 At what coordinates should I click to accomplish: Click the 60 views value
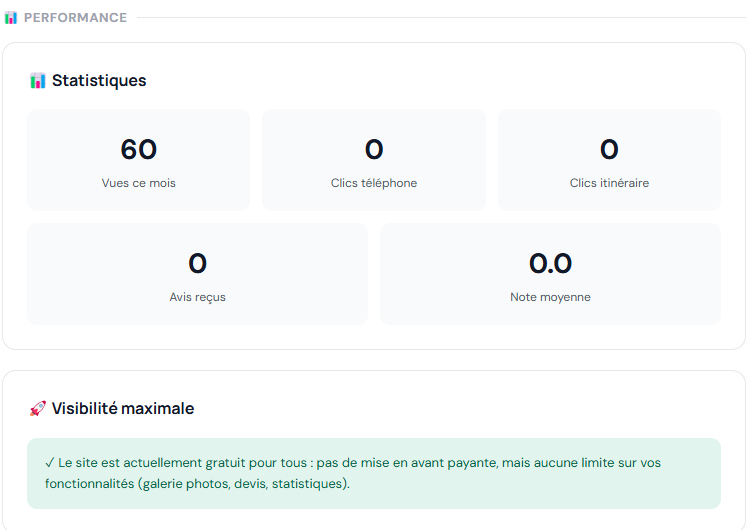(139, 149)
